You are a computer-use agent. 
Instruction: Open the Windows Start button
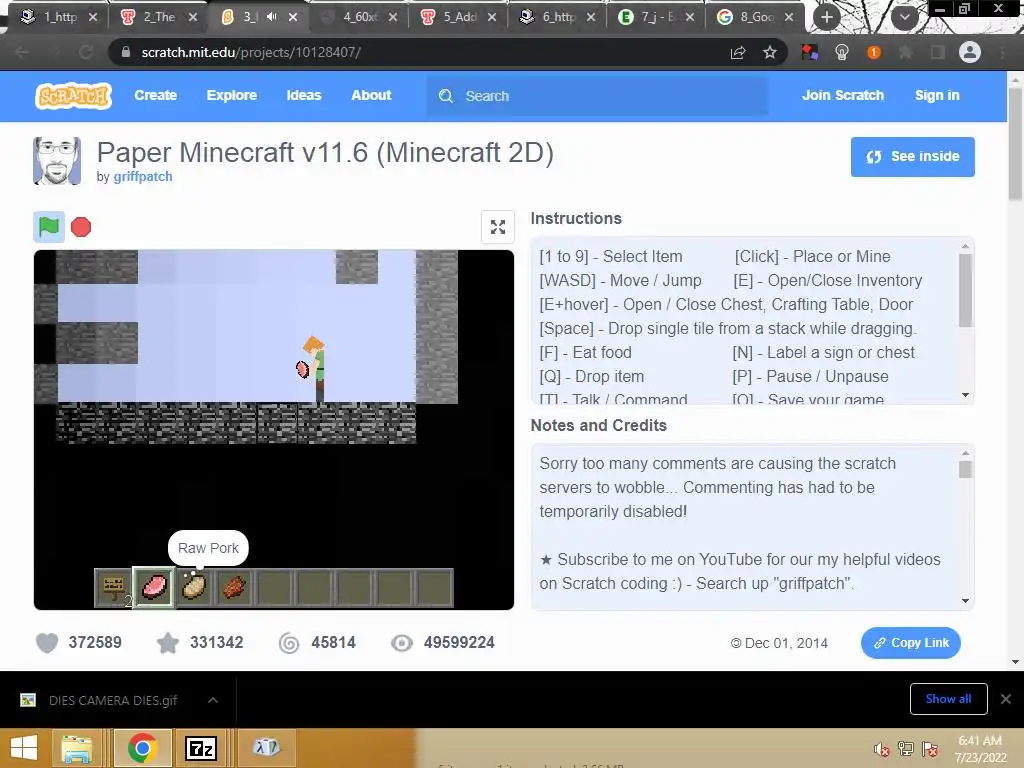[x=24, y=748]
